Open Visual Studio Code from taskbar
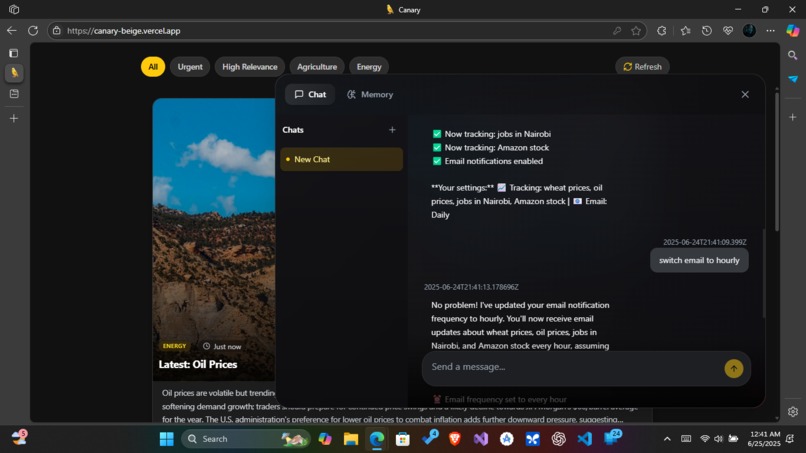The width and height of the screenshot is (806, 453). point(584,439)
